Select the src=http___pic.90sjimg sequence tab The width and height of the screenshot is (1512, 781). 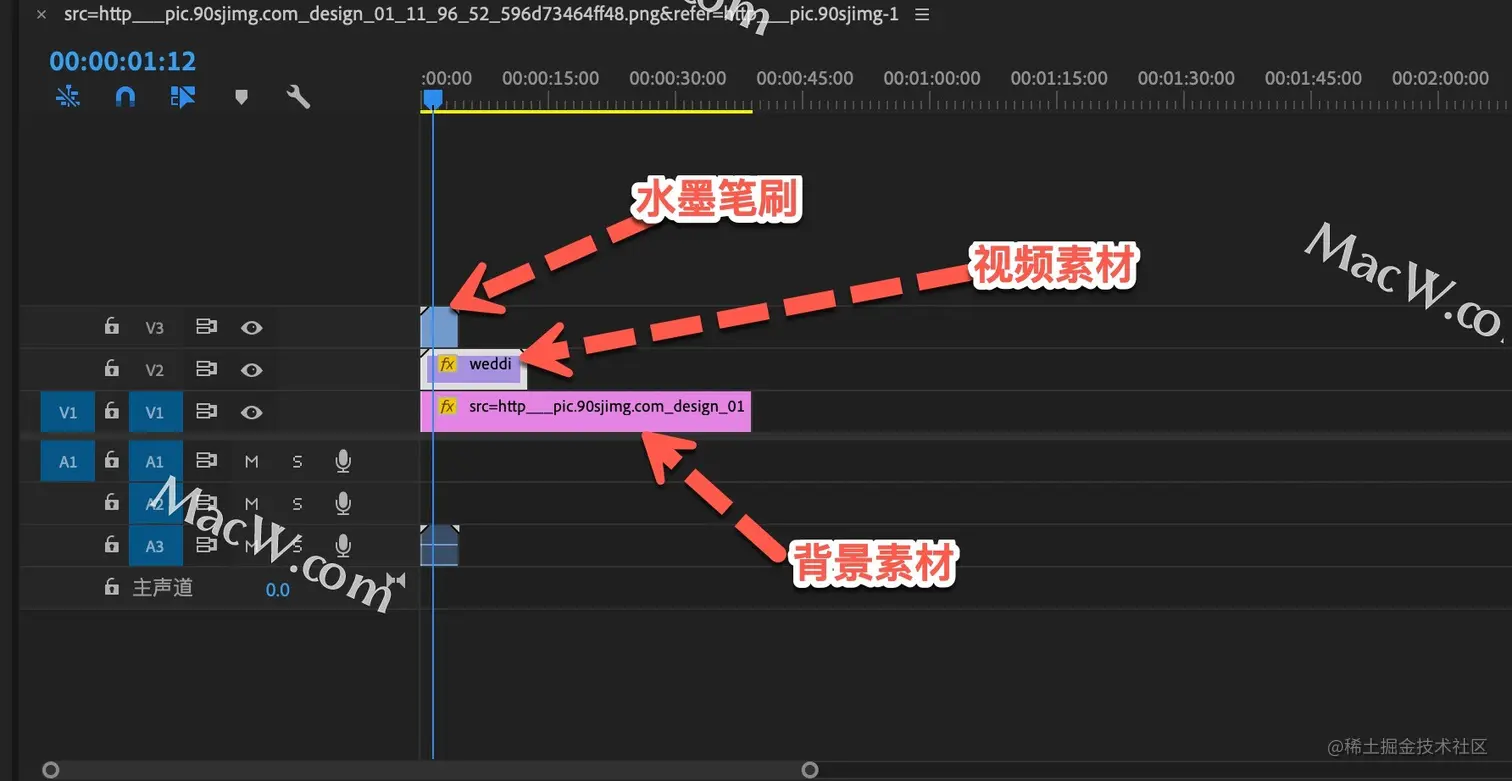point(481,15)
